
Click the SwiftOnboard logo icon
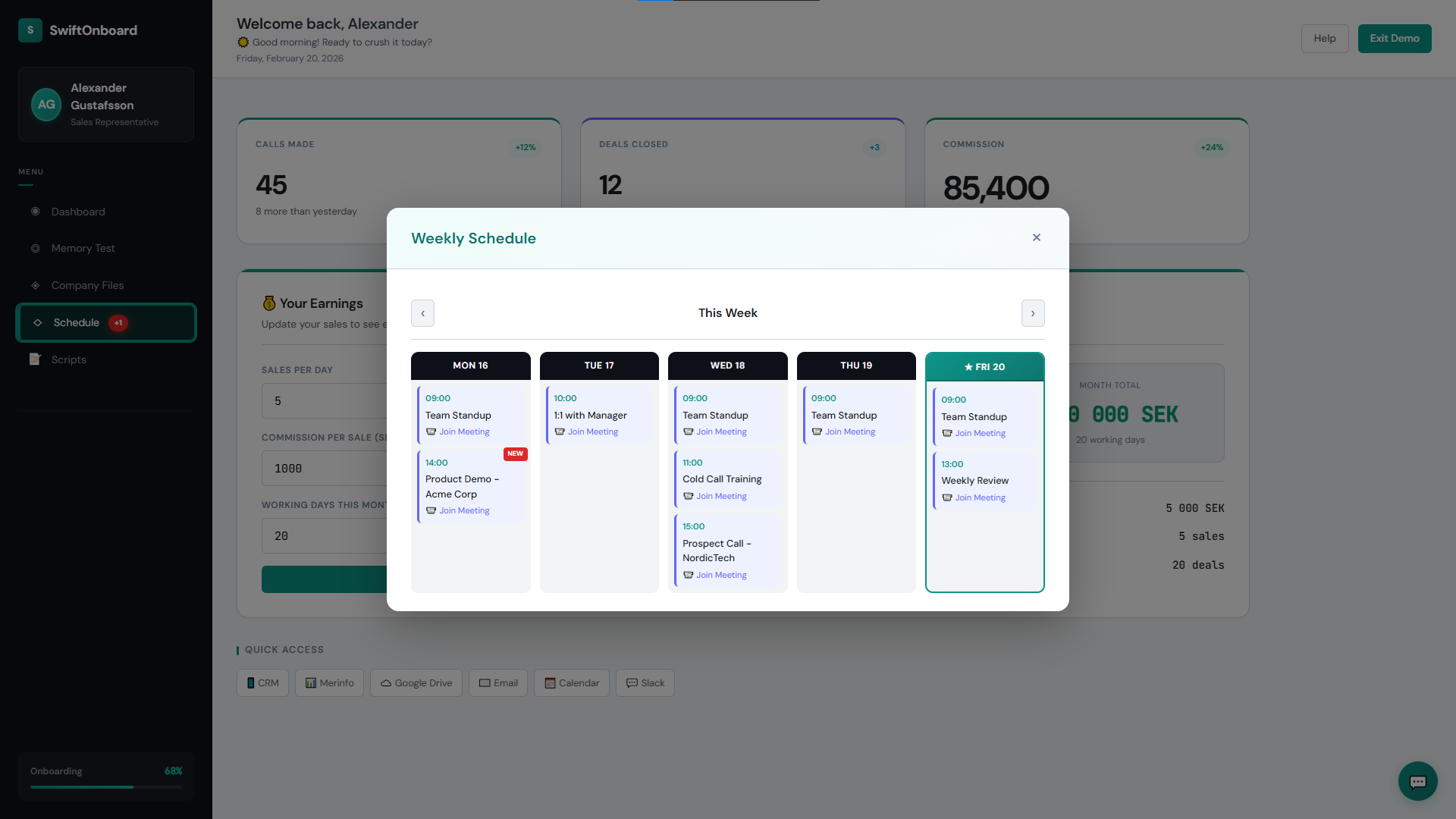click(30, 30)
